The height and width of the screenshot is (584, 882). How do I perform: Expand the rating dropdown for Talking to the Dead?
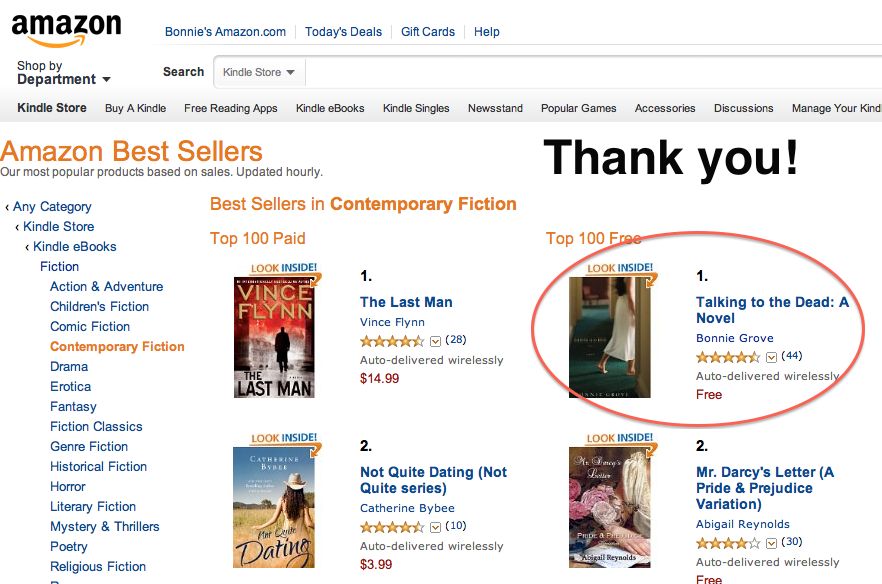coord(771,358)
